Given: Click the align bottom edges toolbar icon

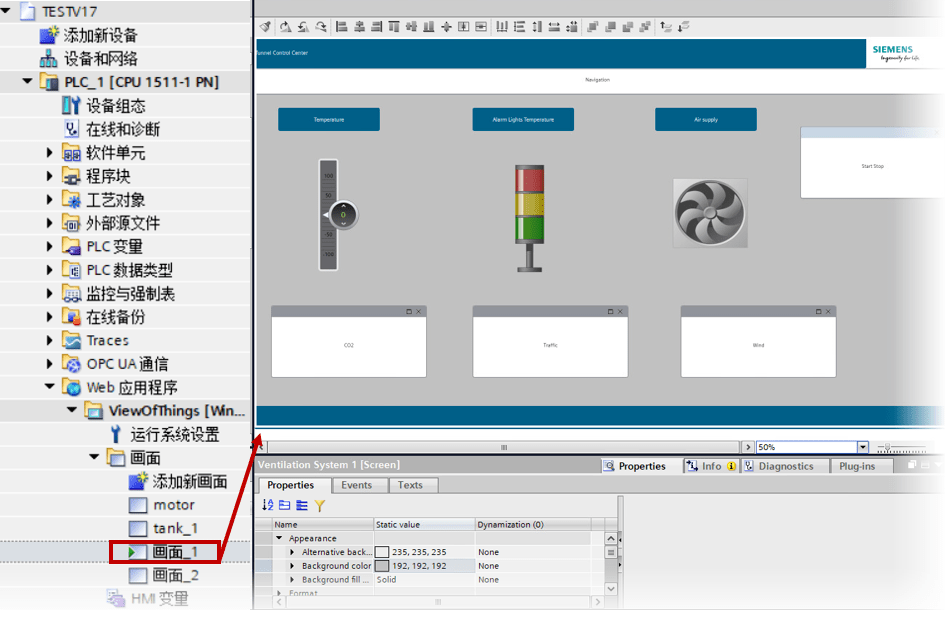Looking at the screenshot, I should [x=428, y=27].
